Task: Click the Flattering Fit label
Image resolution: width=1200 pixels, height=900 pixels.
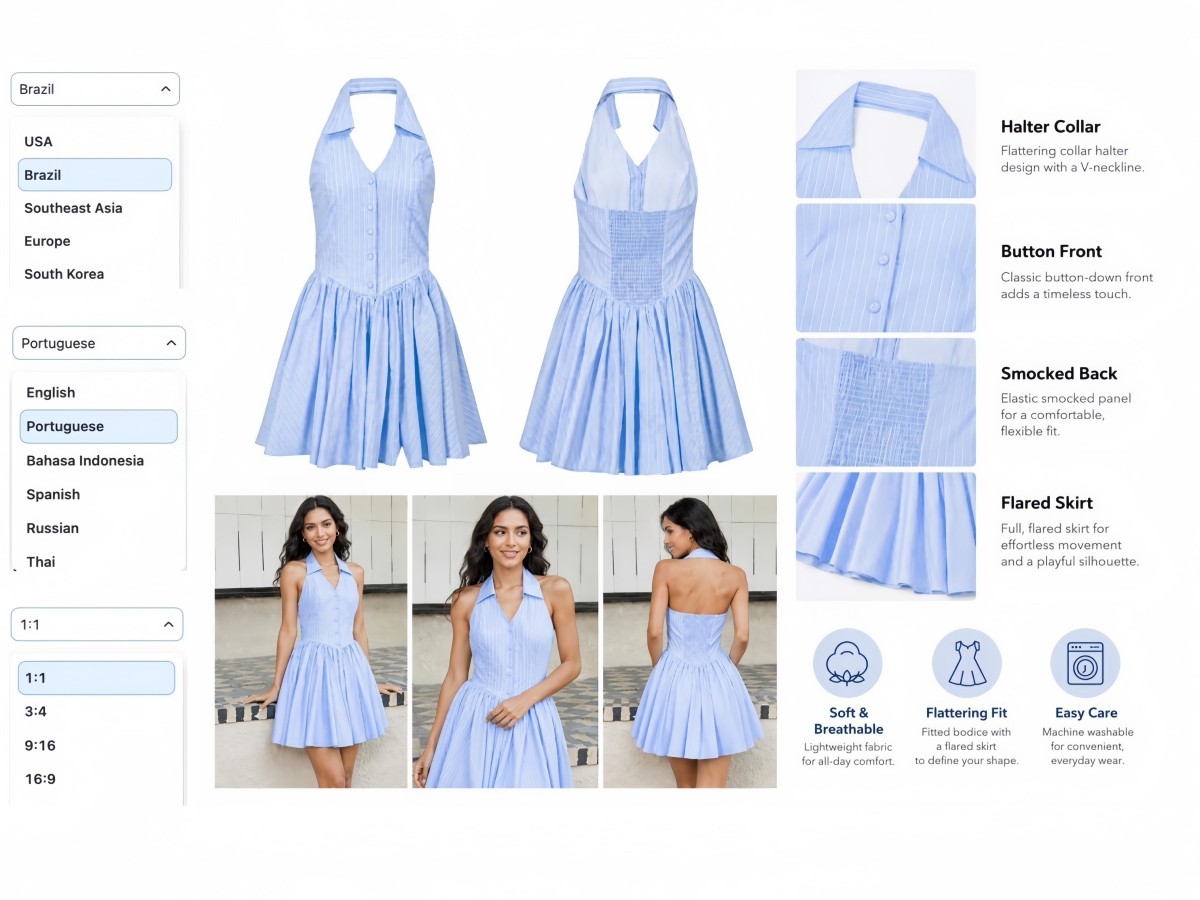Action: 966,713
